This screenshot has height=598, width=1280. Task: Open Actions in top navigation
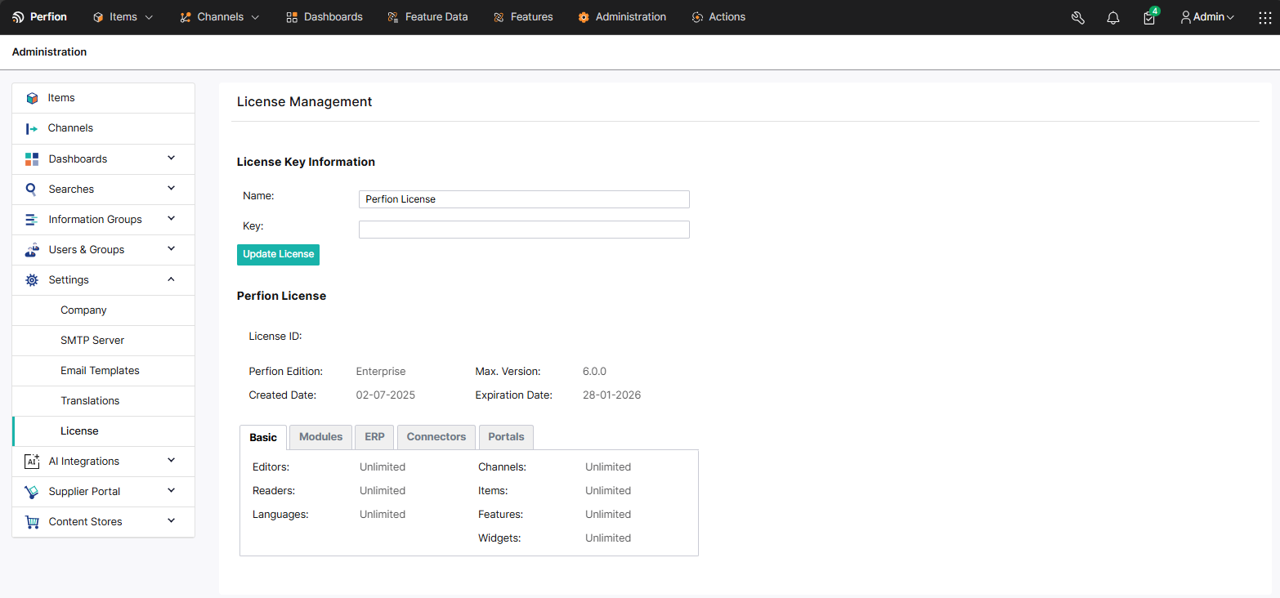point(718,17)
